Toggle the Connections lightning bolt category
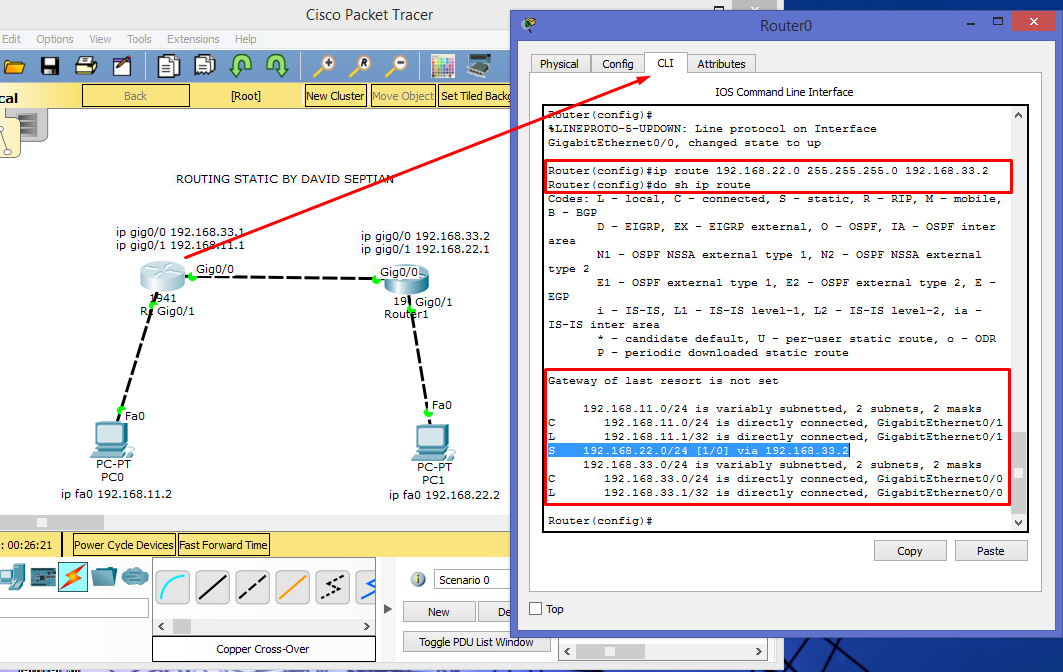 pyautogui.click(x=72, y=576)
